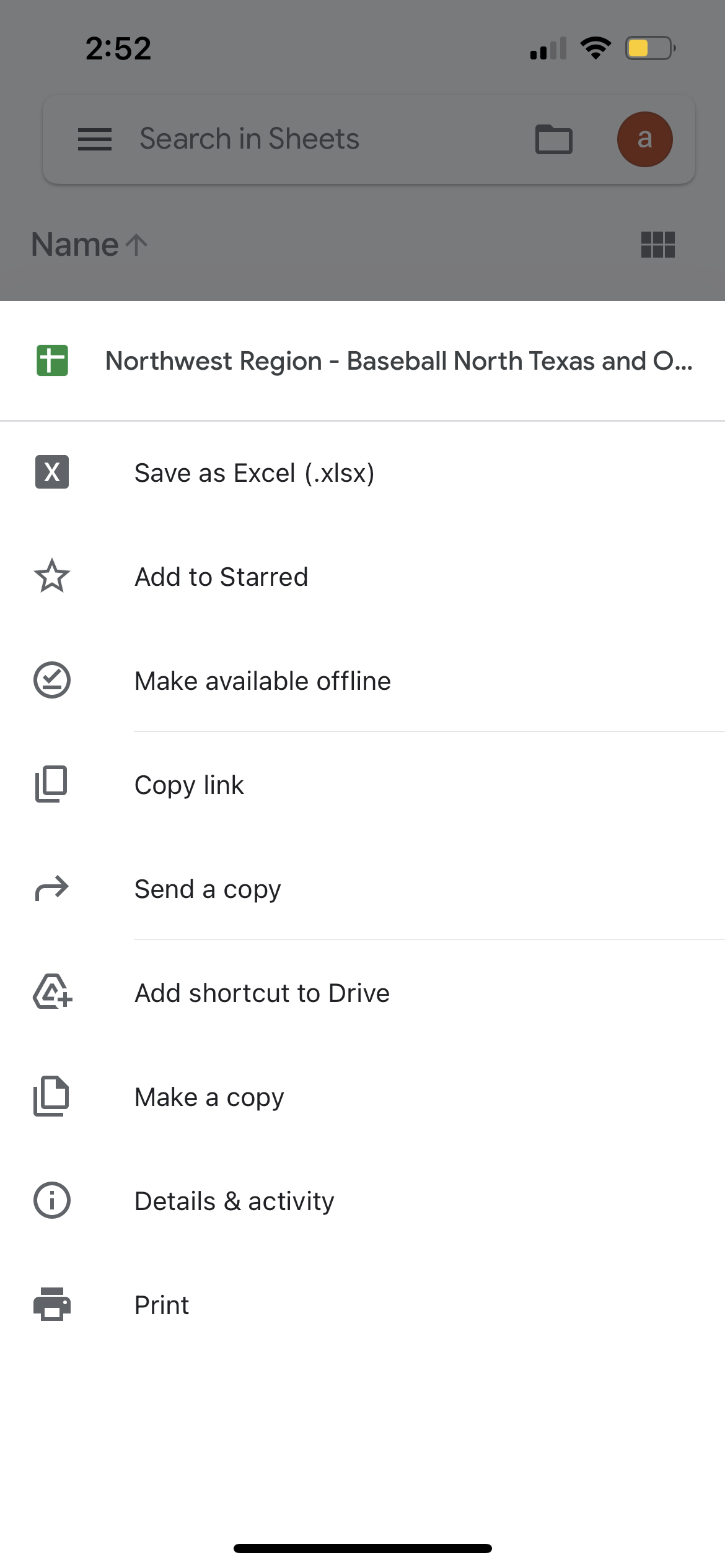Image resolution: width=725 pixels, height=1568 pixels.
Task: Tap the printer icon
Action: point(52,1304)
